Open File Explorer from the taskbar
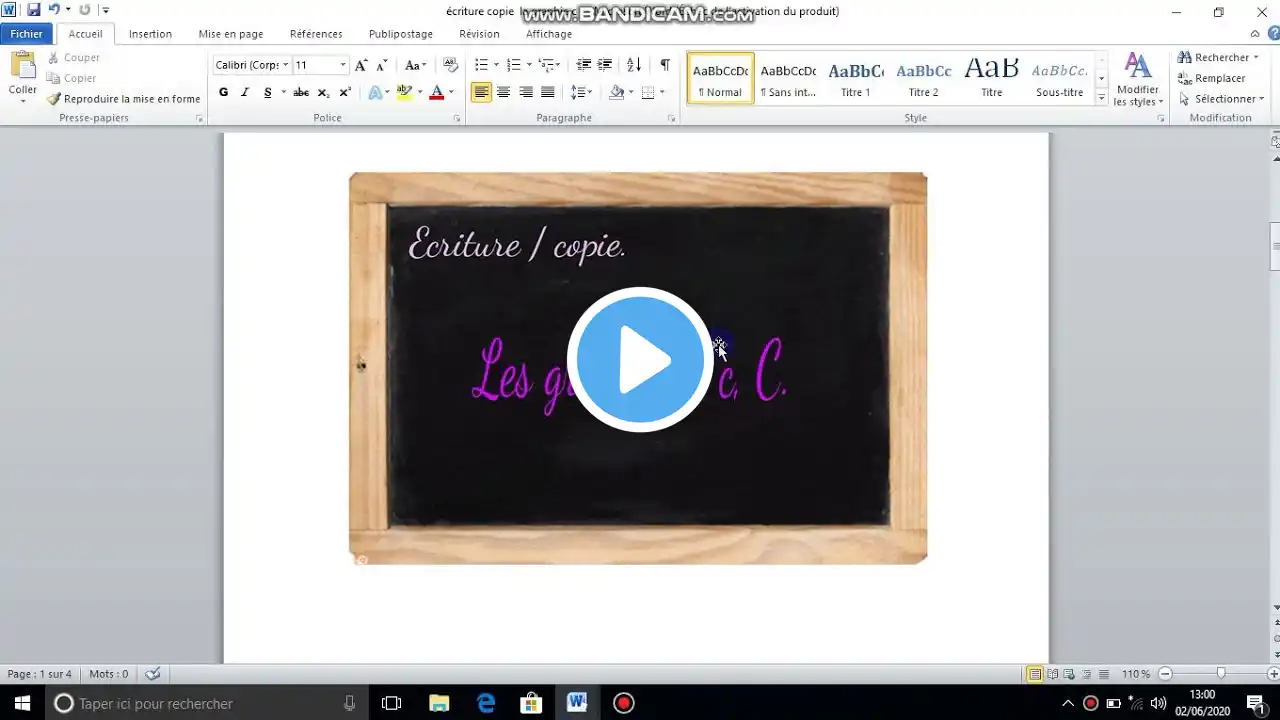Screen dimensions: 1280x720 pyautogui.click(x=439, y=703)
